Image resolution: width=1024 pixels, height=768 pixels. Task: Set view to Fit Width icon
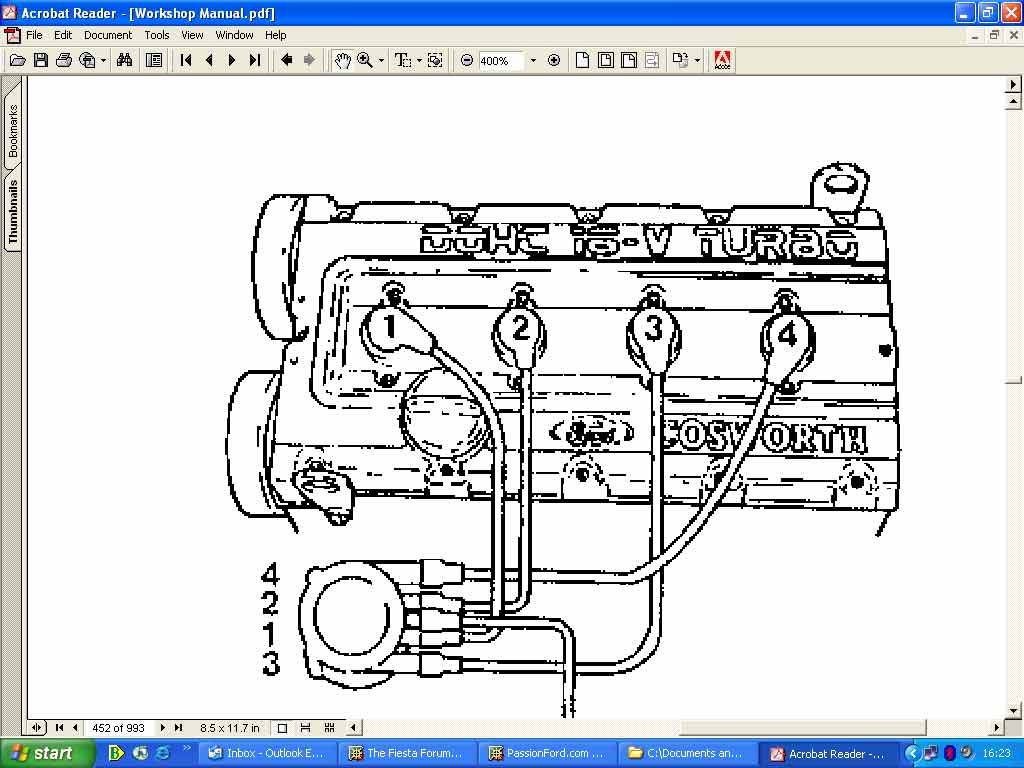tap(629, 61)
